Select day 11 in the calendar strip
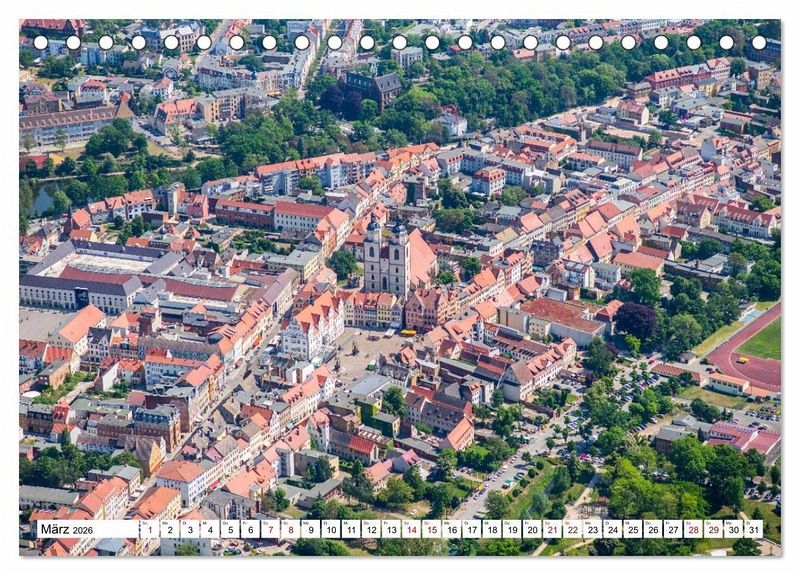 (x=351, y=529)
